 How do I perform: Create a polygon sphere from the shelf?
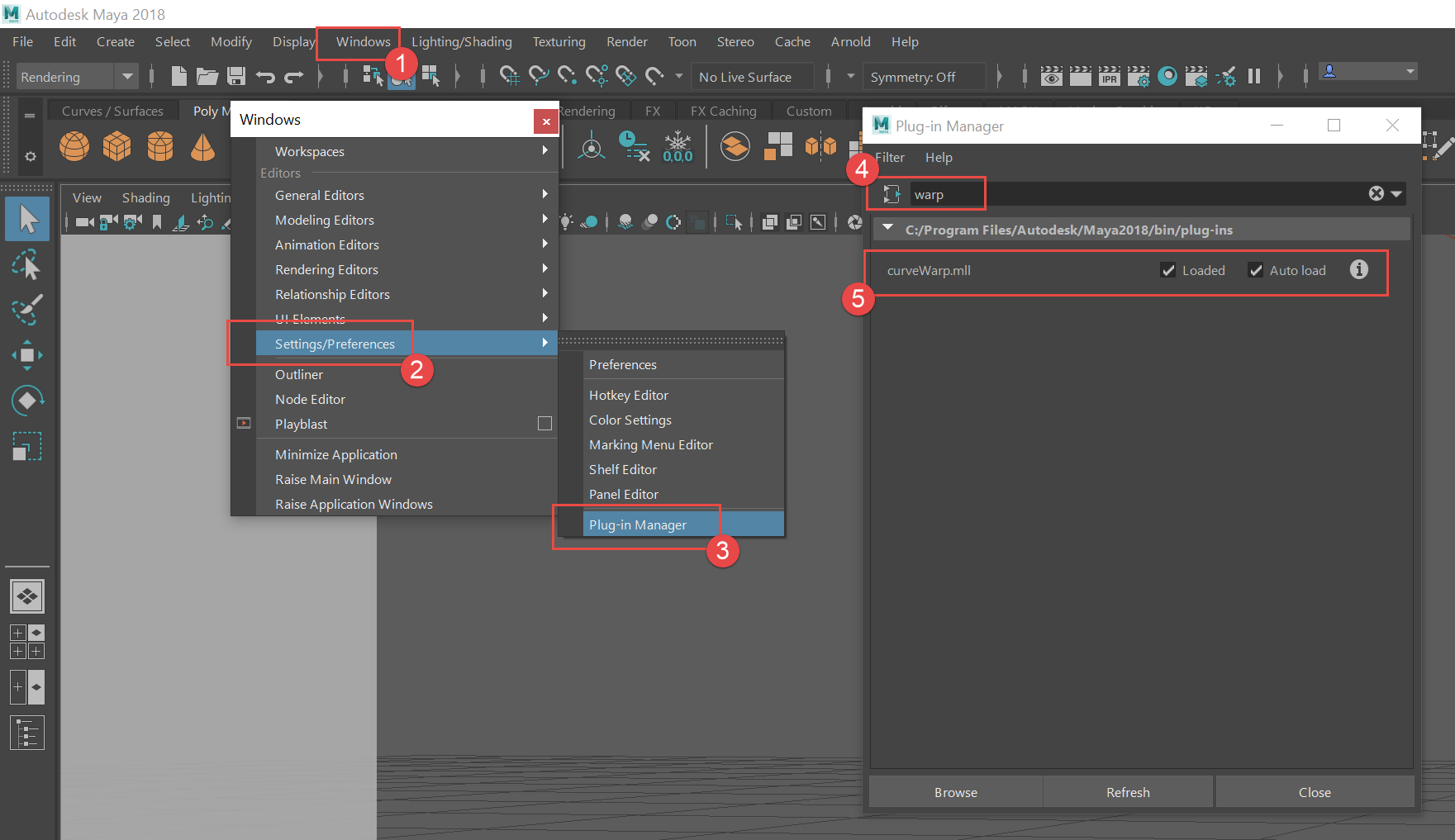pos(74,146)
